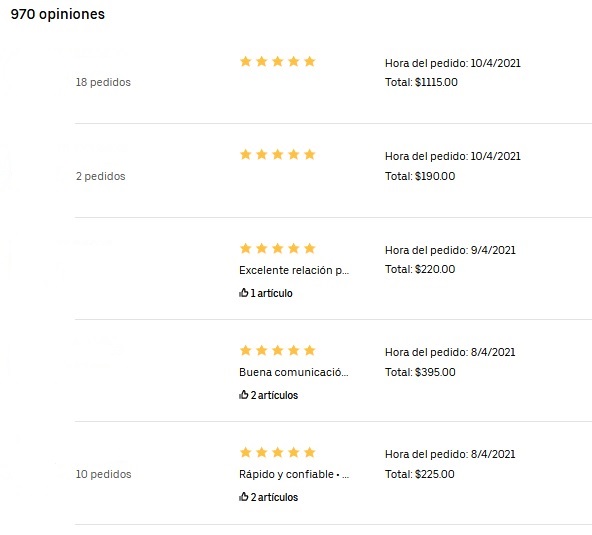Click thumbs-up icon on $395.00 review
Viewport: 592px width, 535px height.
244,395
